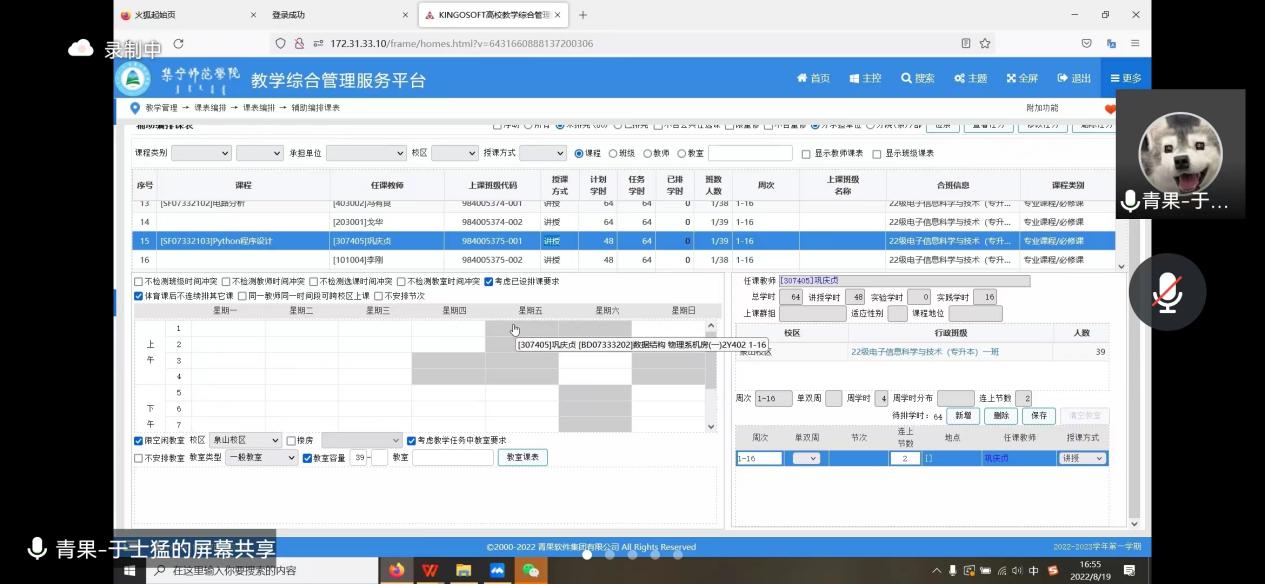The height and width of the screenshot is (584, 1265).
Task: Switch to the 登录成功 browser tab
Action: coord(333,15)
